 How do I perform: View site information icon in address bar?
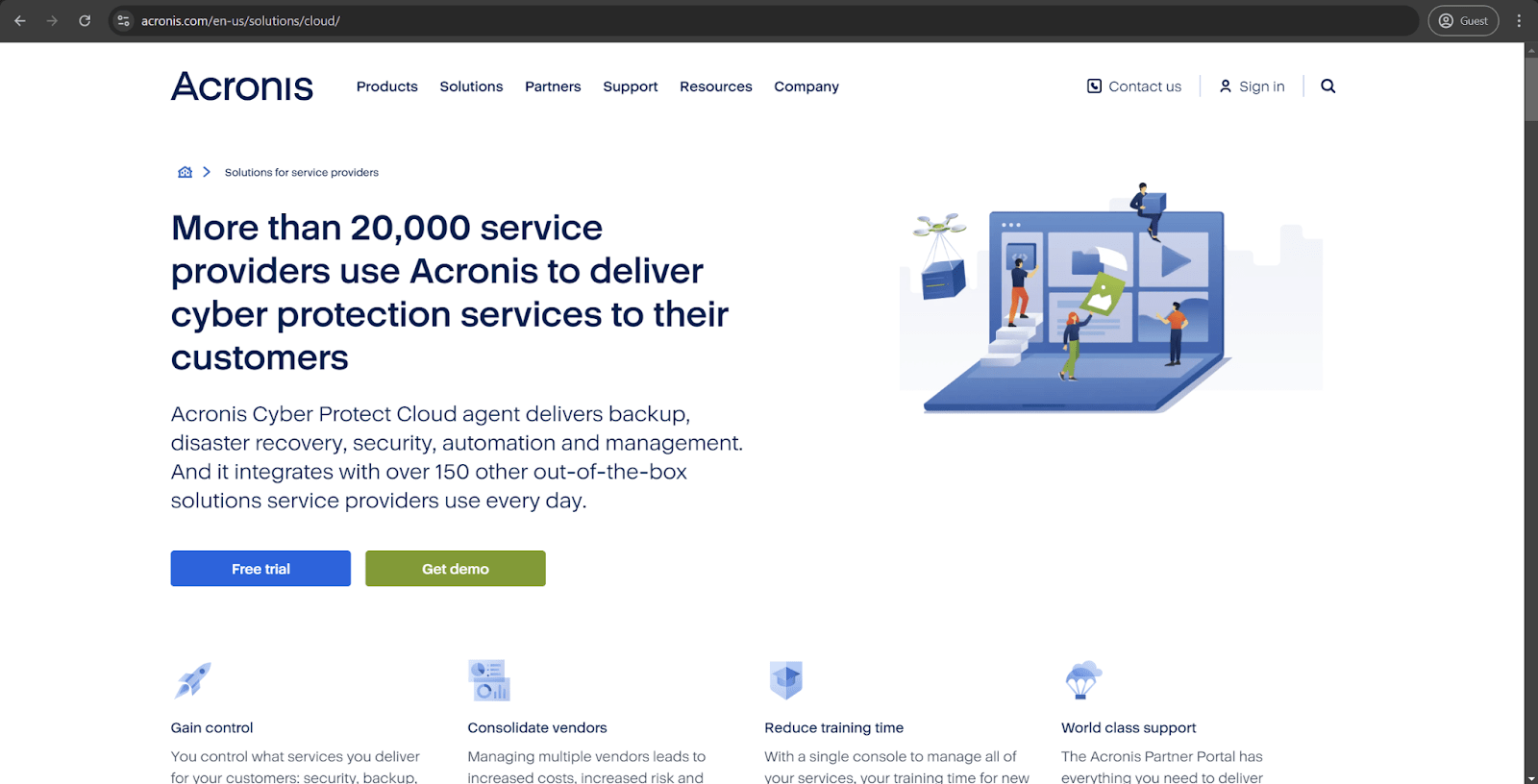(123, 20)
